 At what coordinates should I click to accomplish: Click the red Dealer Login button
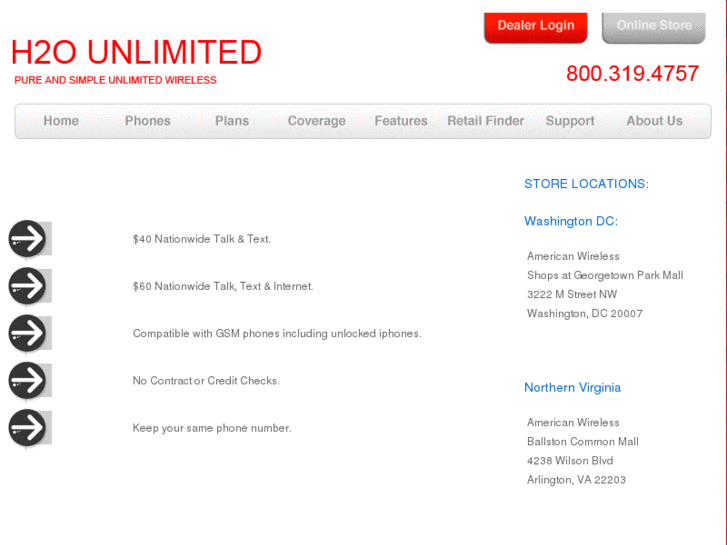click(x=536, y=27)
